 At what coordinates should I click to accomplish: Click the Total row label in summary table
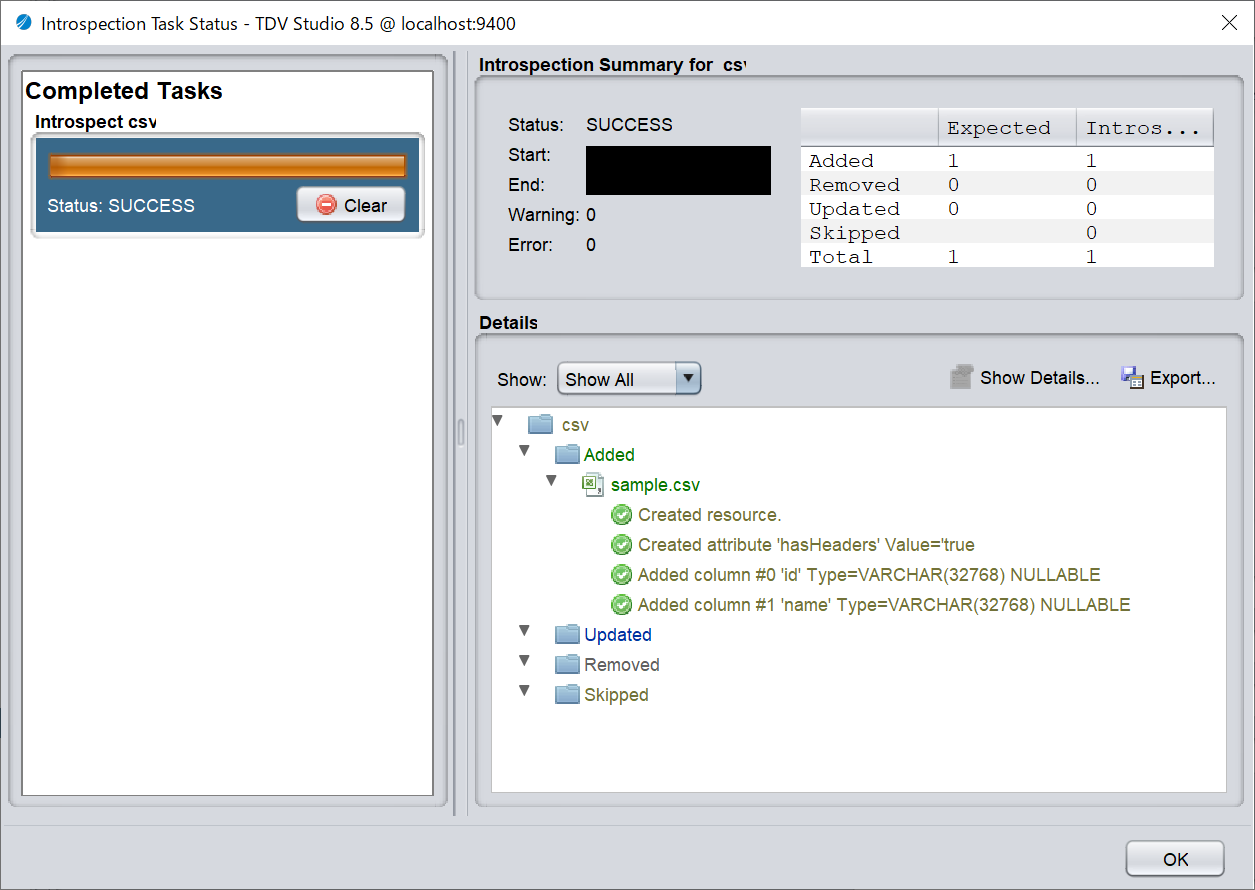841,257
